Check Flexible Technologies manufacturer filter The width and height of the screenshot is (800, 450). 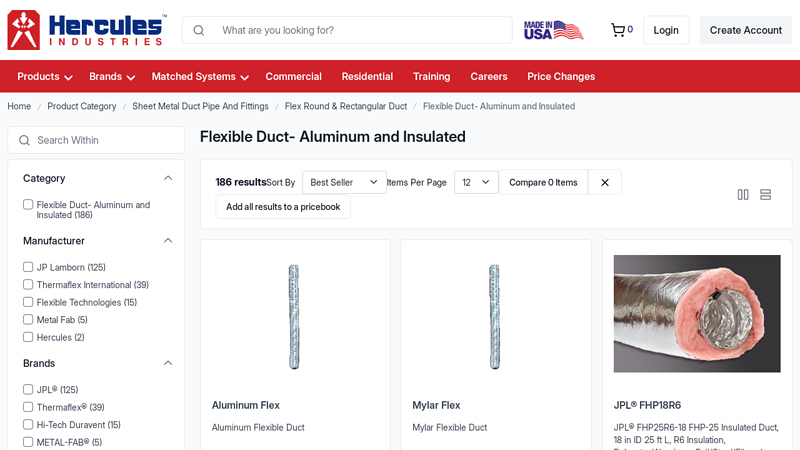click(28, 302)
